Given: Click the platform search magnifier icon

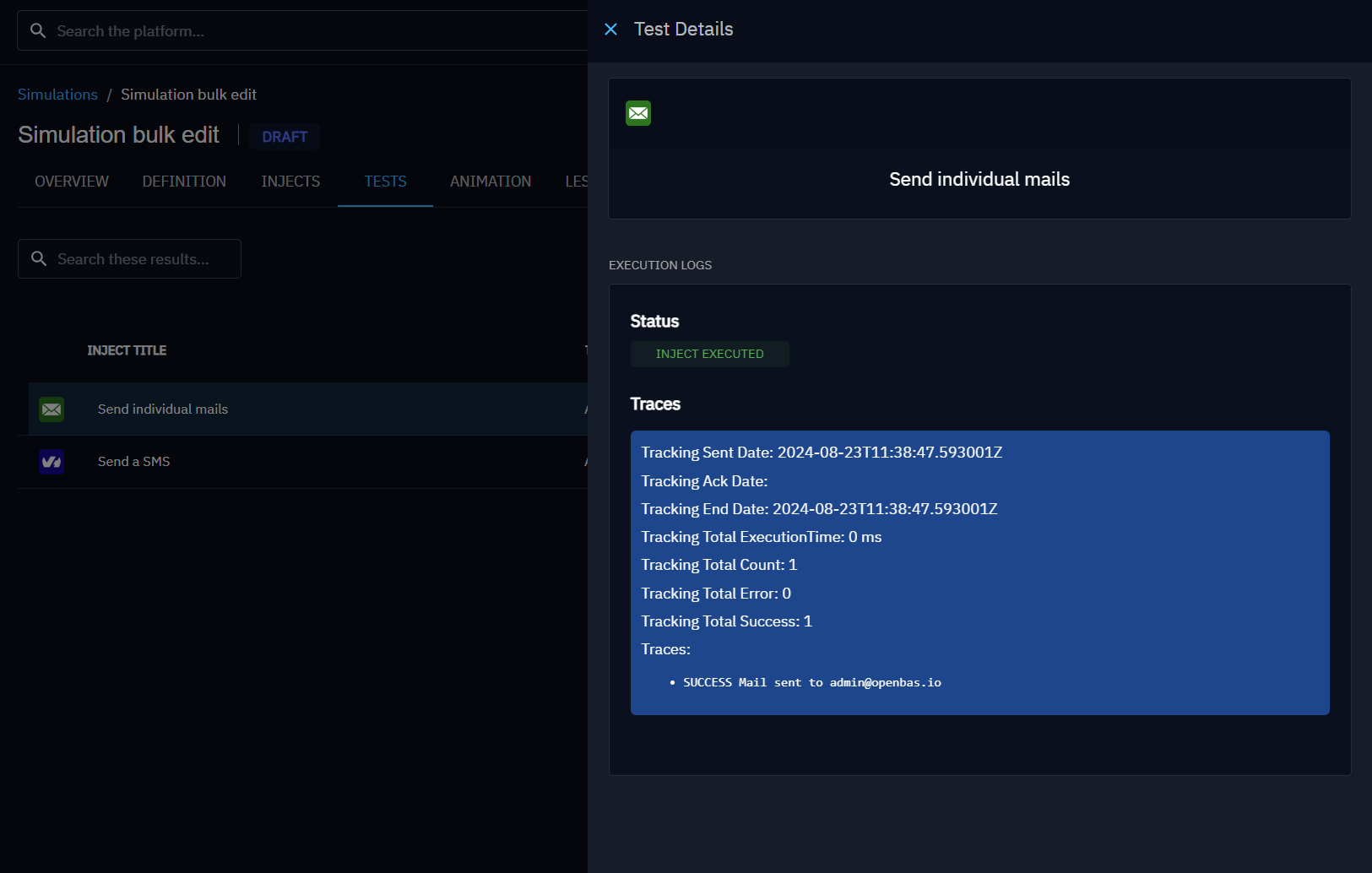Looking at the screenshot, I should 38,31.
